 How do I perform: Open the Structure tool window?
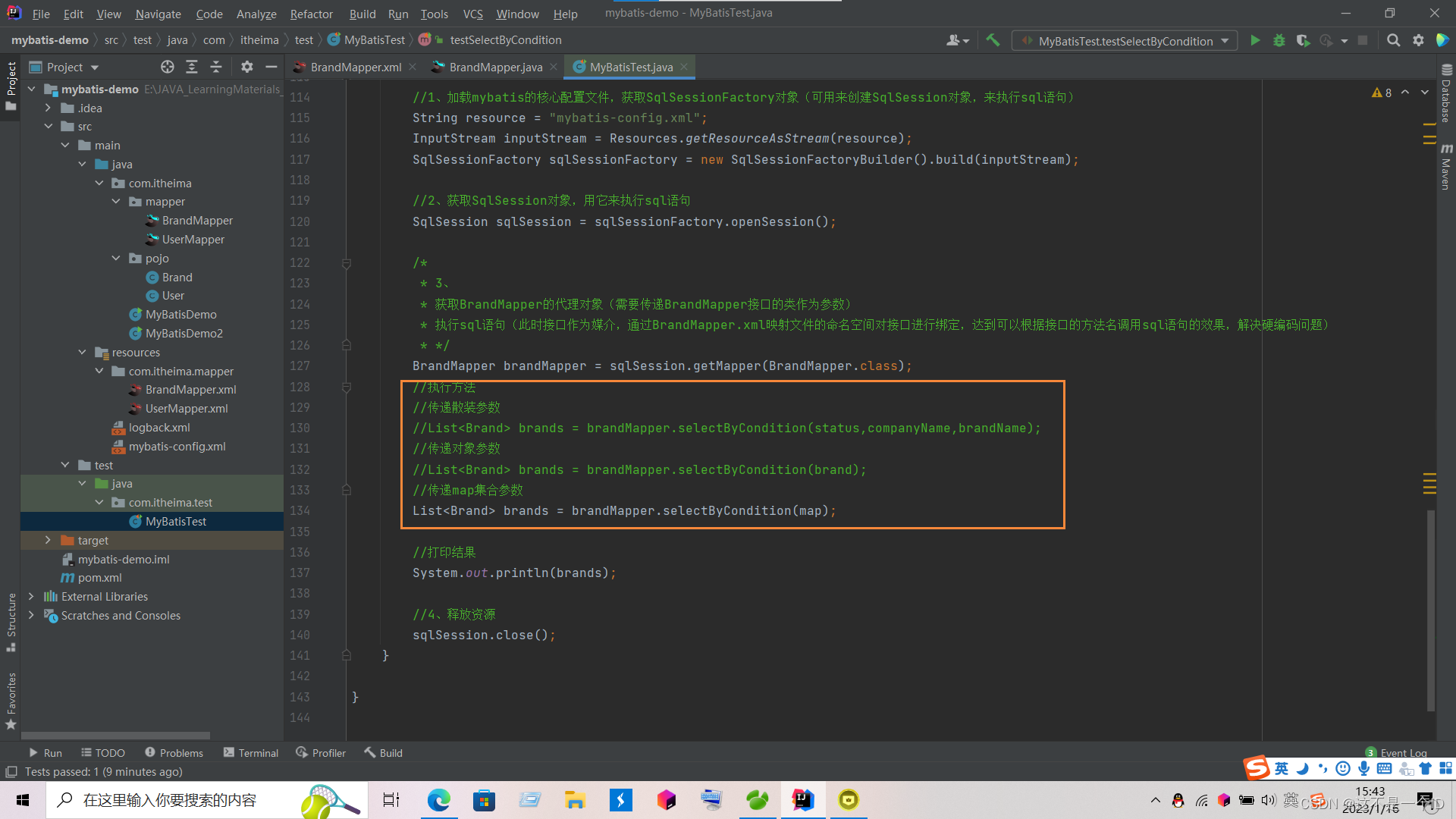pyautogui.click(x=11, y=622)
